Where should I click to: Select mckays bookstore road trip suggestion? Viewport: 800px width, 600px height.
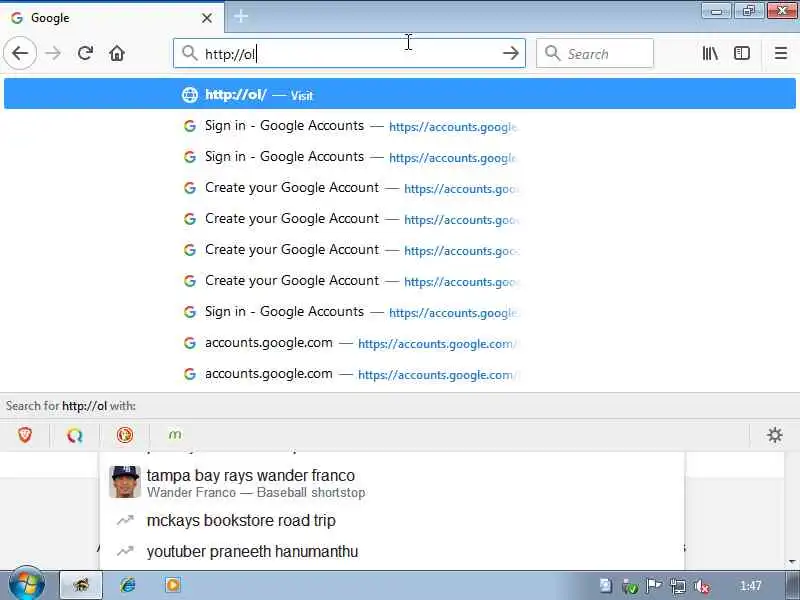click(x=392, y=520)
